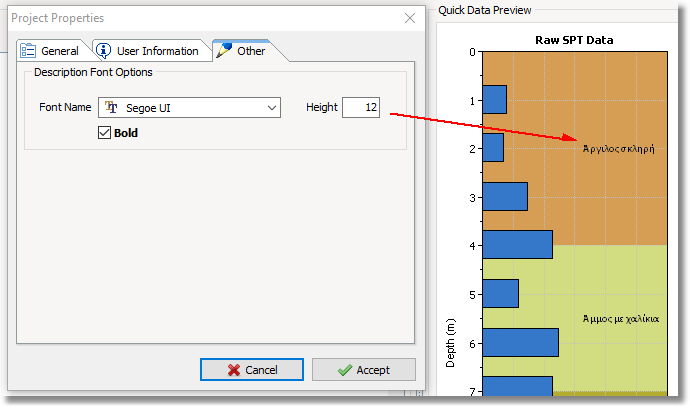Screen dimensions: 690x408
Task: Click the User Information info icon
Action: (103, 51)
